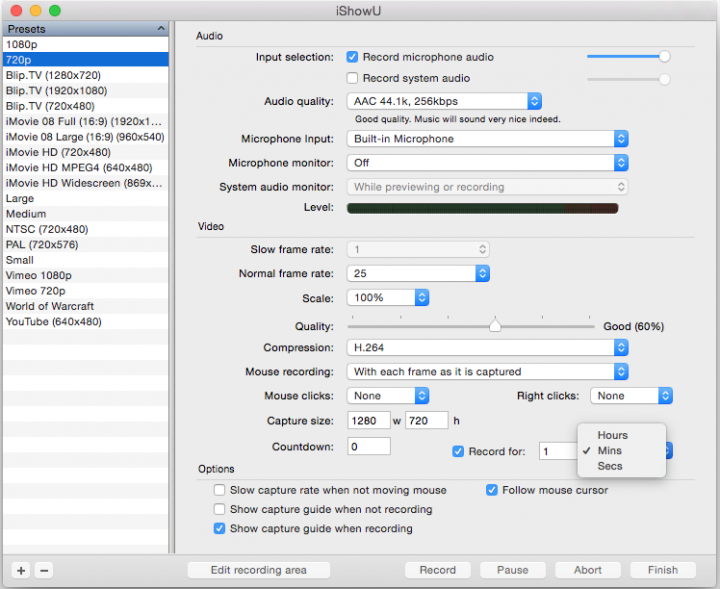Select Vimeo 720p preset
Viewport: 720px width, 589px height.
86,291
